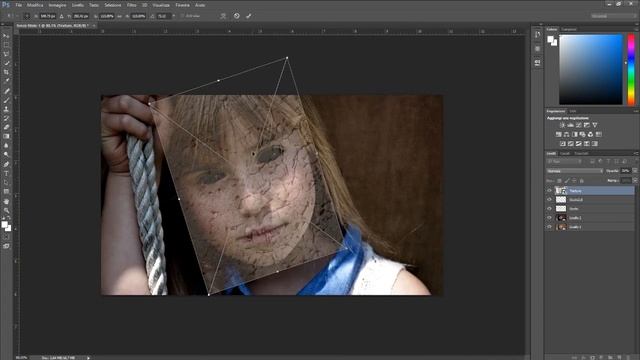This screenshot has width=640, height=360.
Task: Switch to the Campioni tab
Action: tap(569, 29)
